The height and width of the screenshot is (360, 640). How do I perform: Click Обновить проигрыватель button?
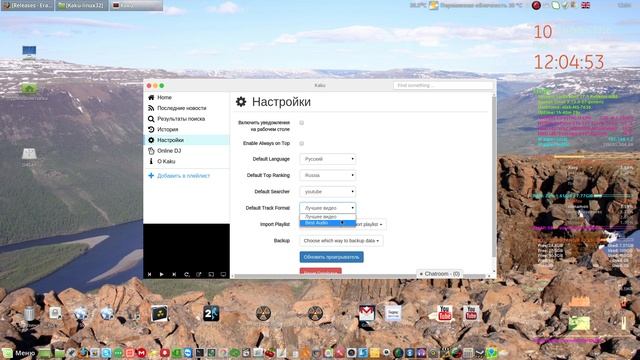pos(331,257)
